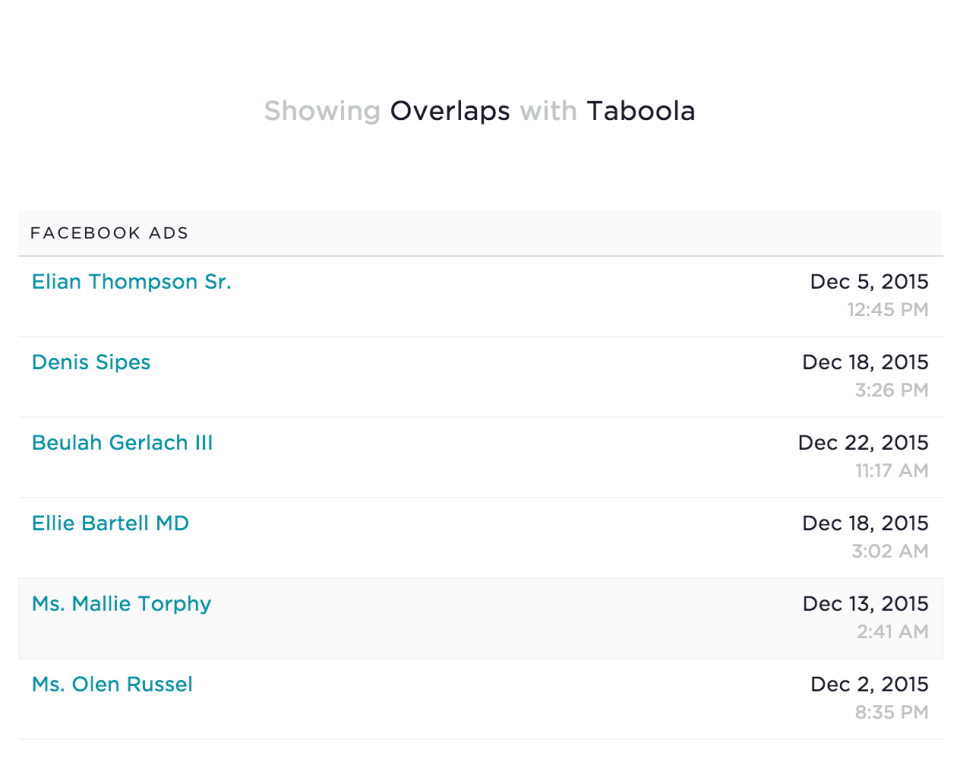Viewport: 960px width, 784px height.
Task: Open Denis Sipes profile link
Action: point(91,362)
